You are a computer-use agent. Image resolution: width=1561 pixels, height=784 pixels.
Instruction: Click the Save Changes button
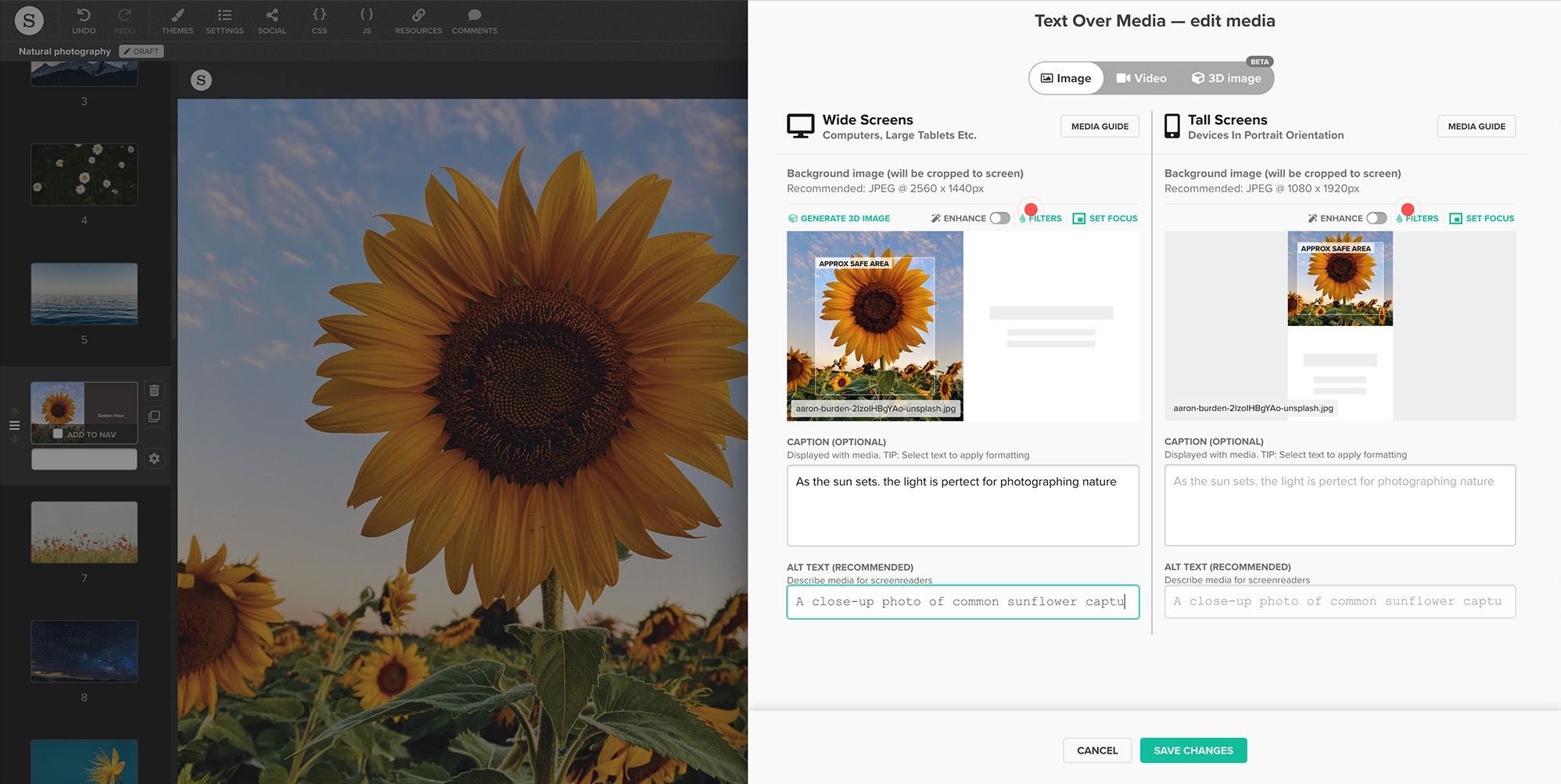tap(1193, 750)
